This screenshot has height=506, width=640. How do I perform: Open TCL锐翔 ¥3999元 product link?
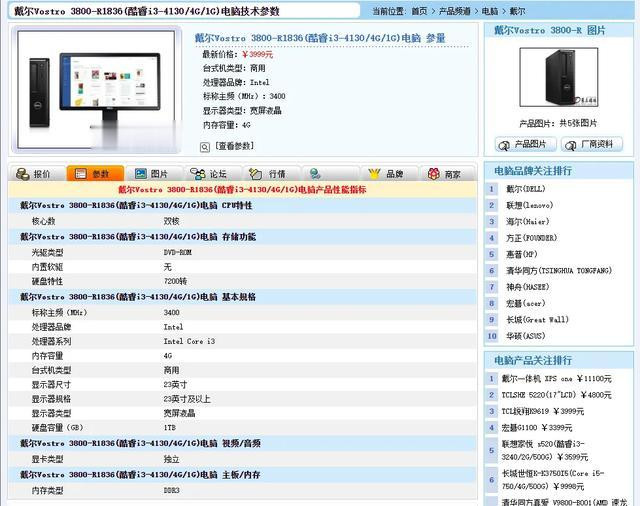click(542, 411)
